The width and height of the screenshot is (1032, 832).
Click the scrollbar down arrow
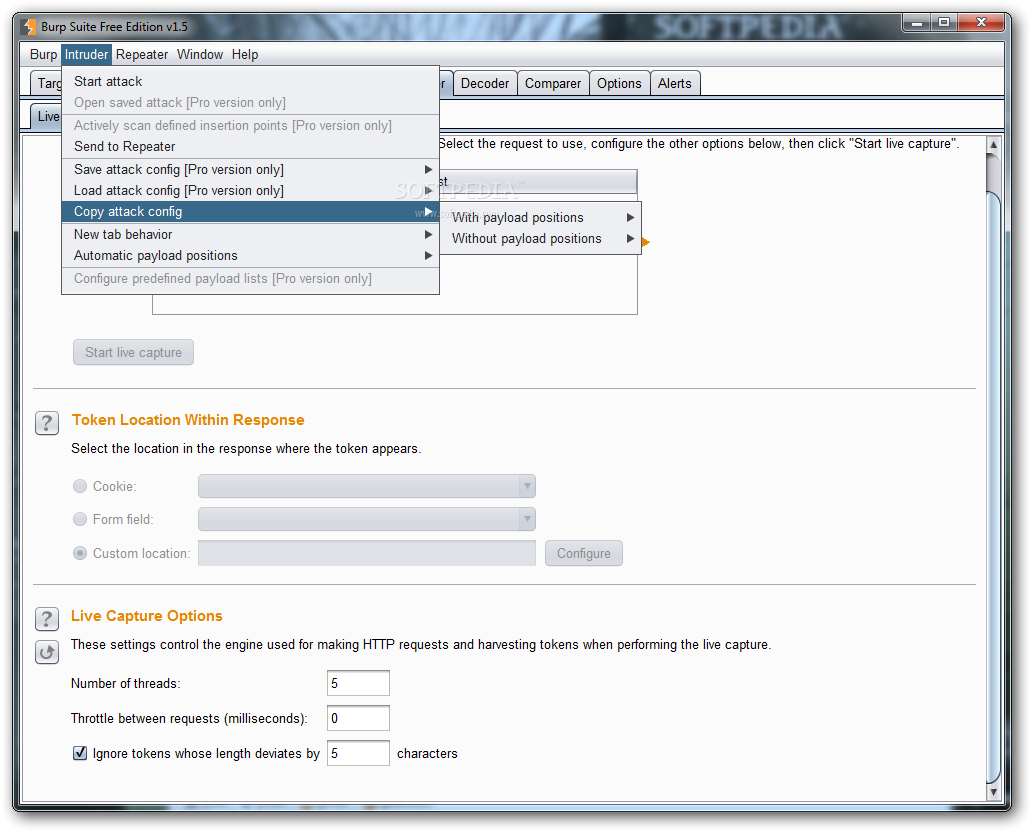[x=994, y=792]
